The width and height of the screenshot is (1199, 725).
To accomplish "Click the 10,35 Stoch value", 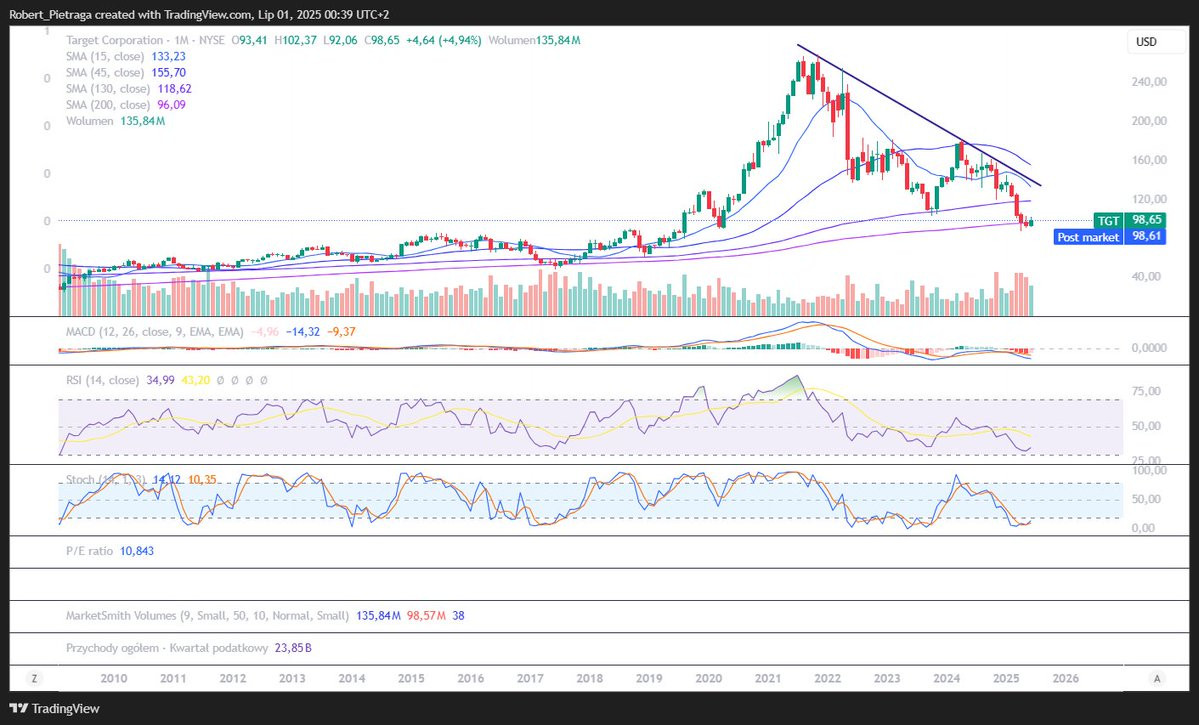I will click(202, 480).
